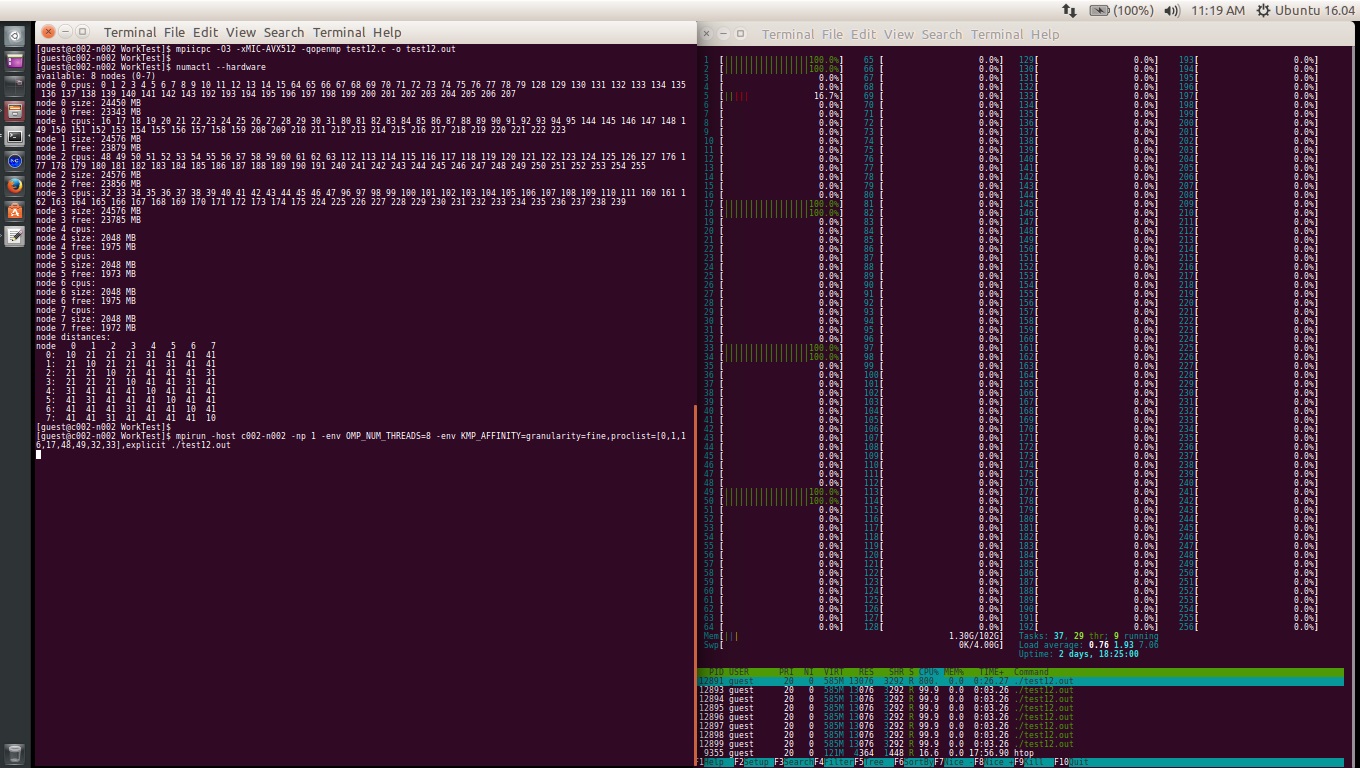Open Help menu in htop terminal window
Viewport: 1360px width, 768px height.
1045,34
